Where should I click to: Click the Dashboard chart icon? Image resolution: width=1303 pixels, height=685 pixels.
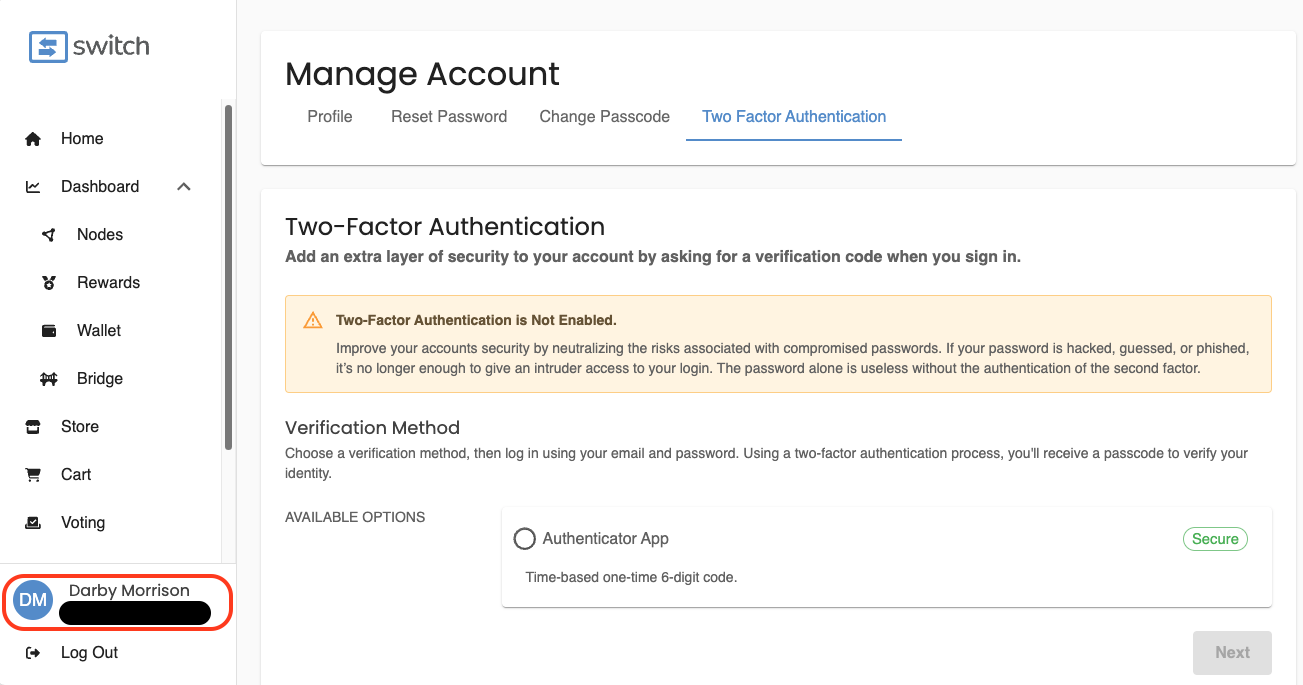33,187
